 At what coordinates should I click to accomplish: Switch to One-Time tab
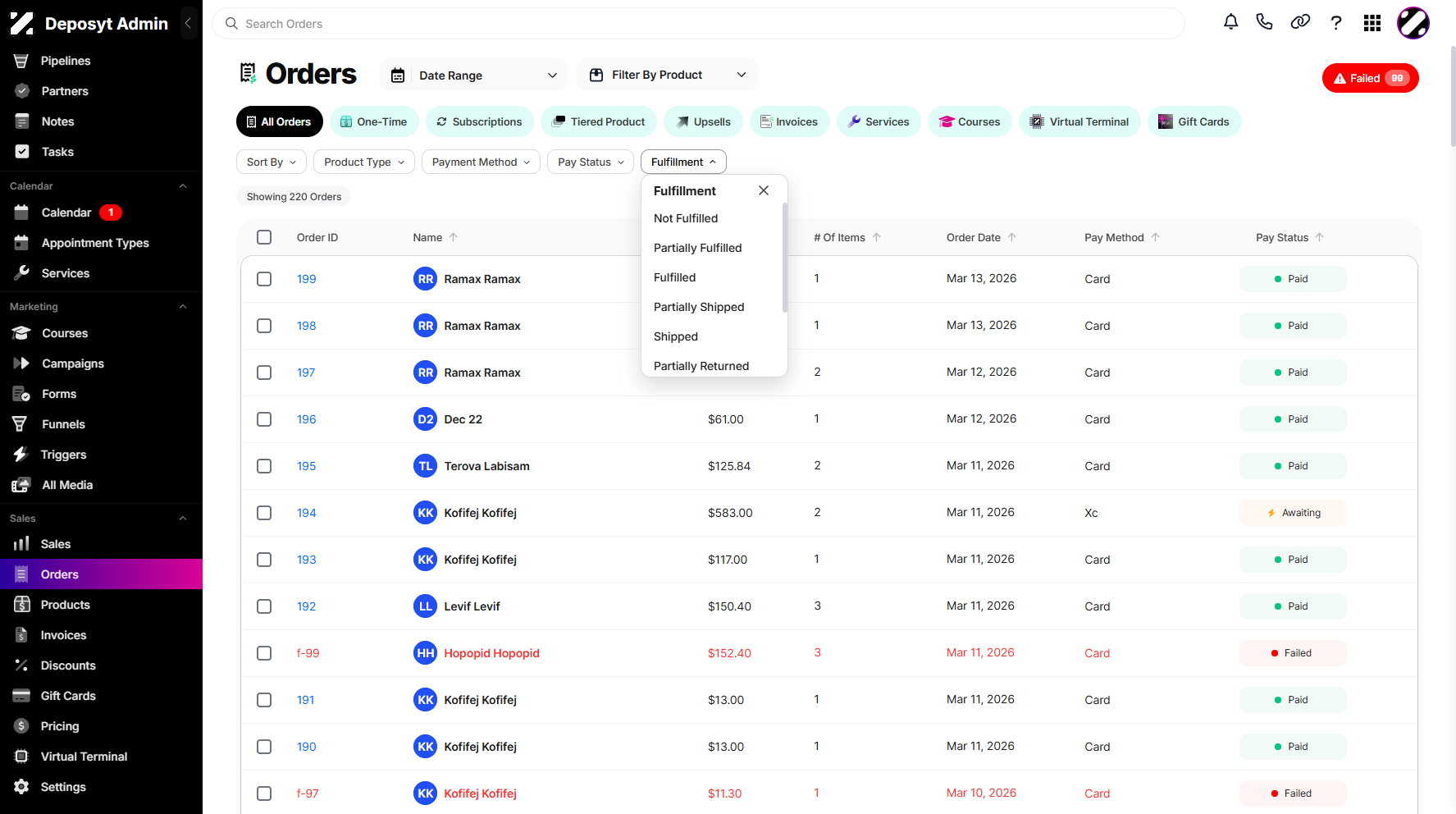(374, 121)
